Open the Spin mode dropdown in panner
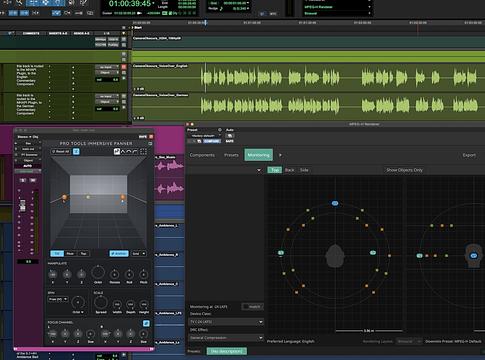The width and height of the screenshot is (485, 360). 58,299
